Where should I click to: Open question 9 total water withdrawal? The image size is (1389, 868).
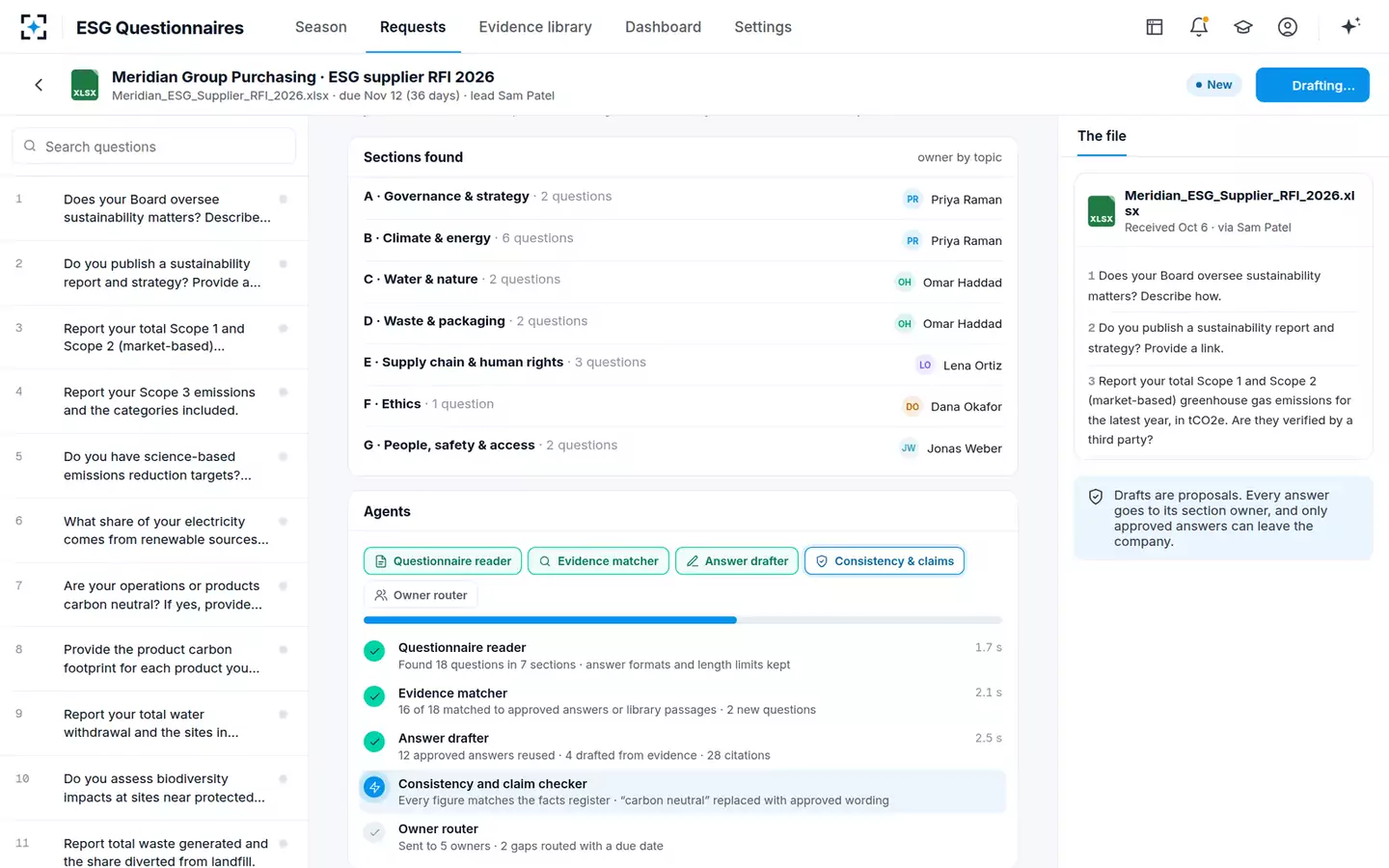pyautogui.click(x=154, y=723)
